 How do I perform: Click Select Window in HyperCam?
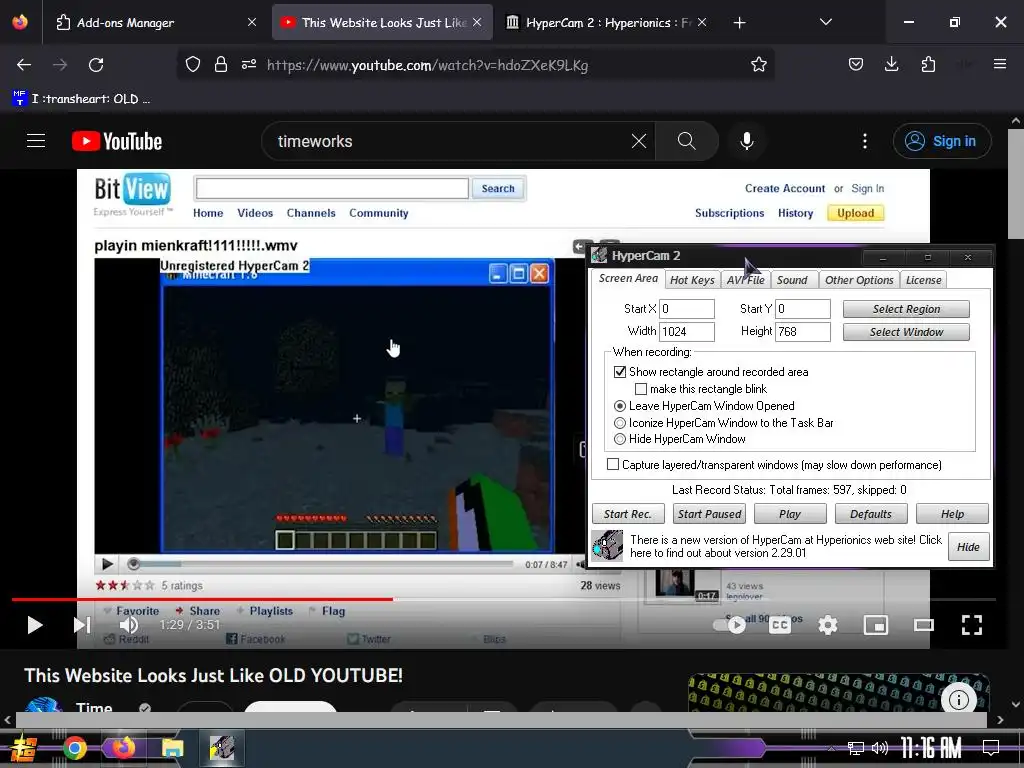pyautogui.click(x=906, y=332)
